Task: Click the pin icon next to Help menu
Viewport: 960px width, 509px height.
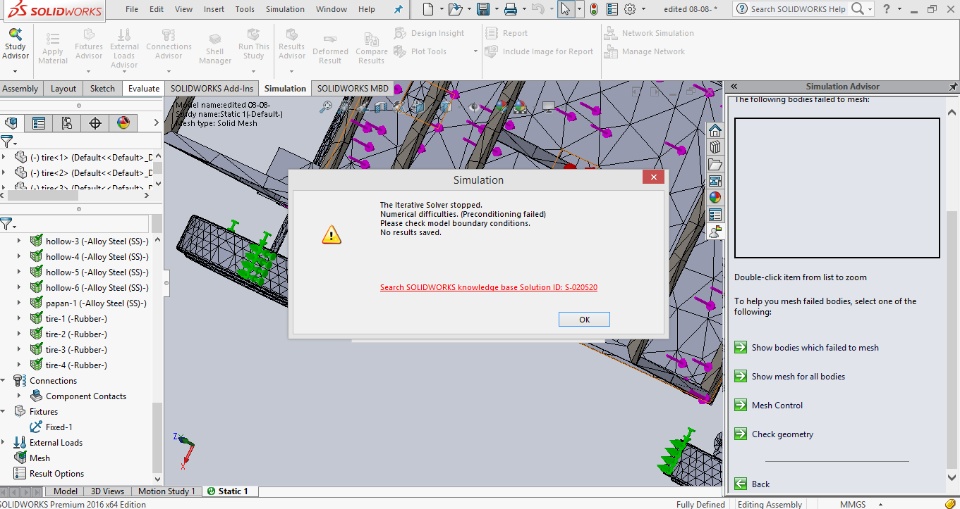Action: 399,9
